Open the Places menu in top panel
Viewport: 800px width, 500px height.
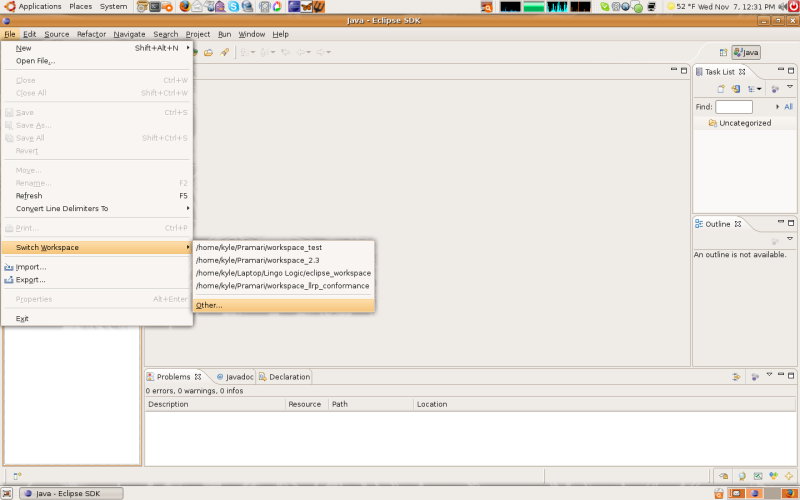pyautogui.click(x=81, y=7)
